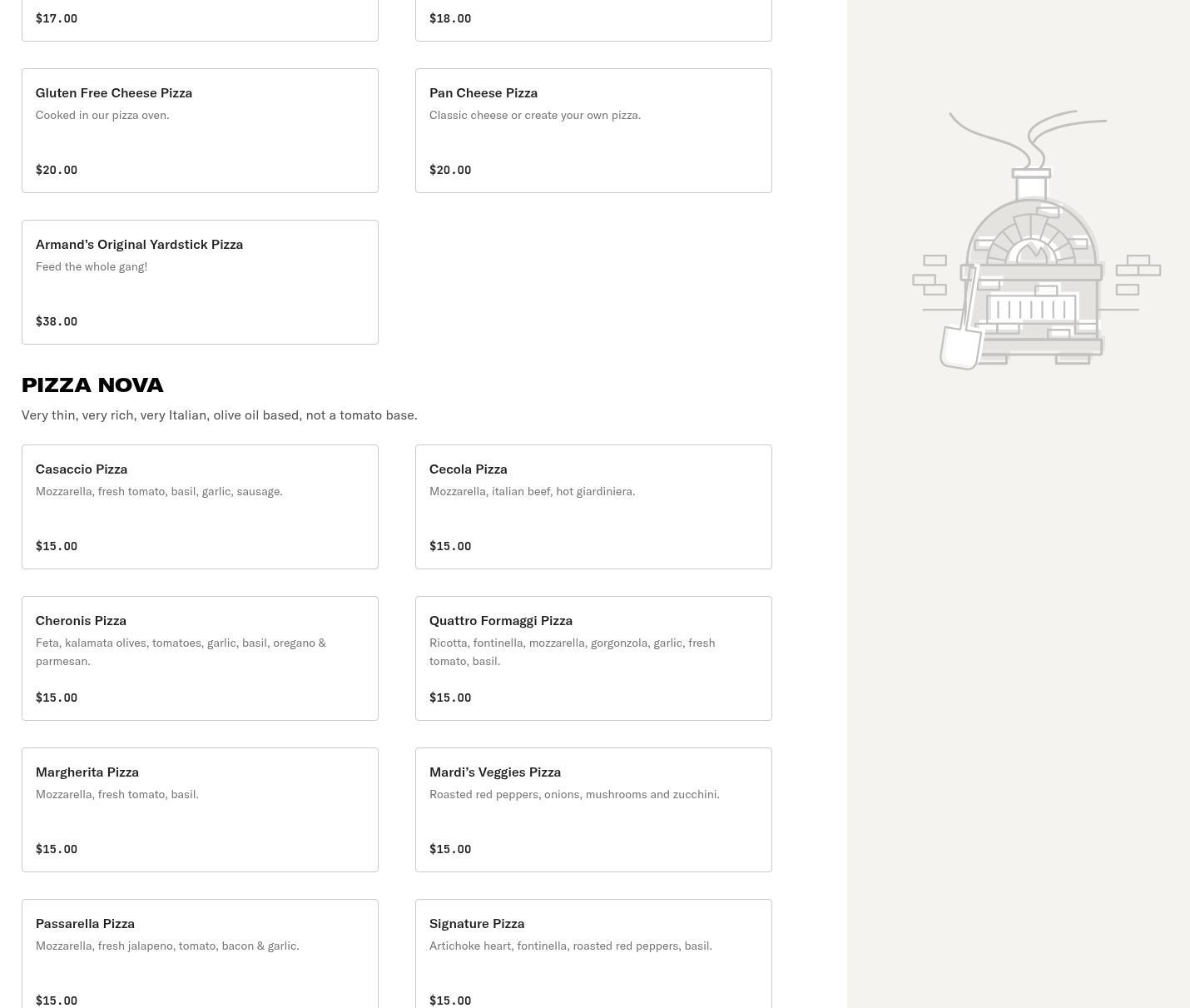Select the Casaccio Pizza card
Screen dimensions: 1190x1008
coord(200,507)
